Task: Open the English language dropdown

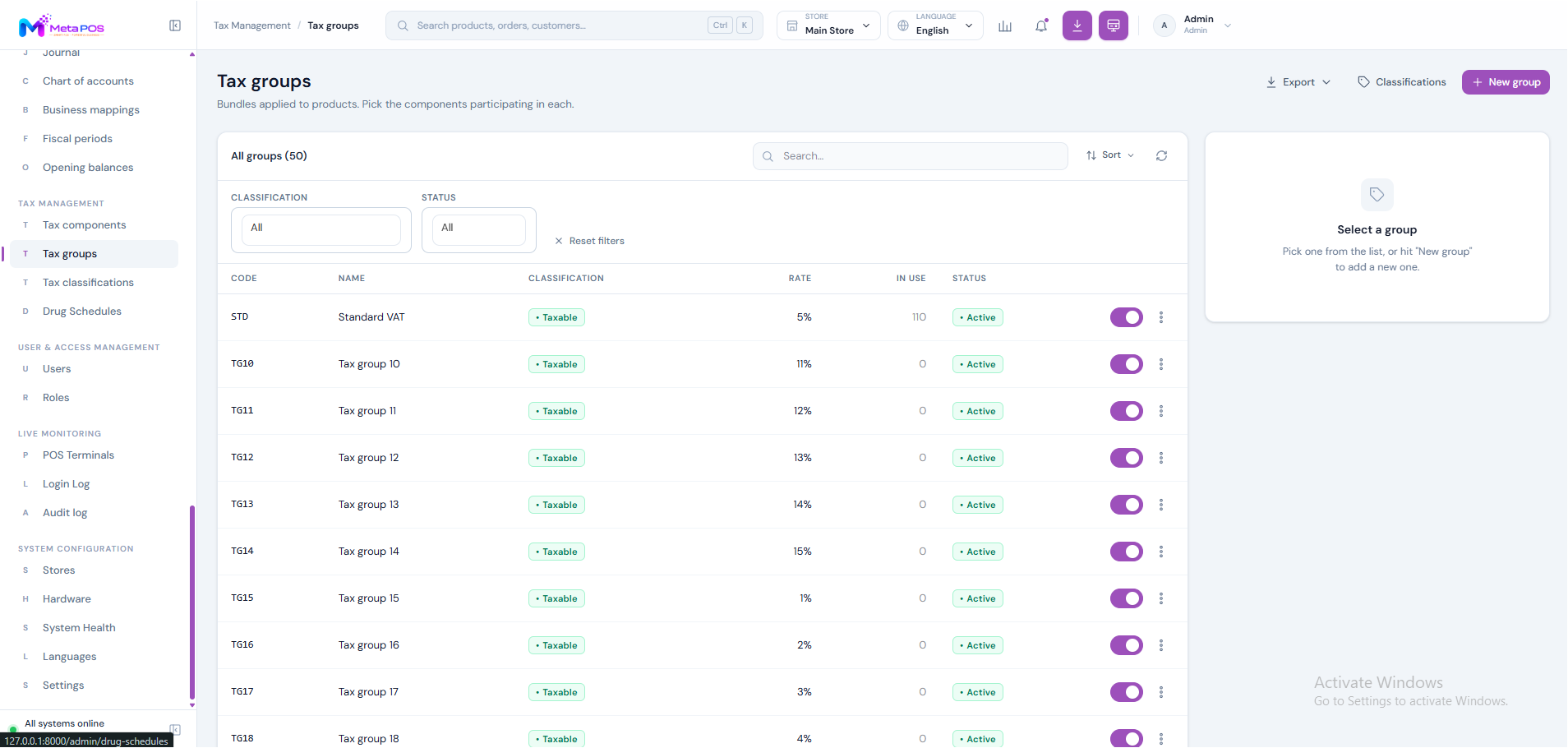Action: point(935,25)
